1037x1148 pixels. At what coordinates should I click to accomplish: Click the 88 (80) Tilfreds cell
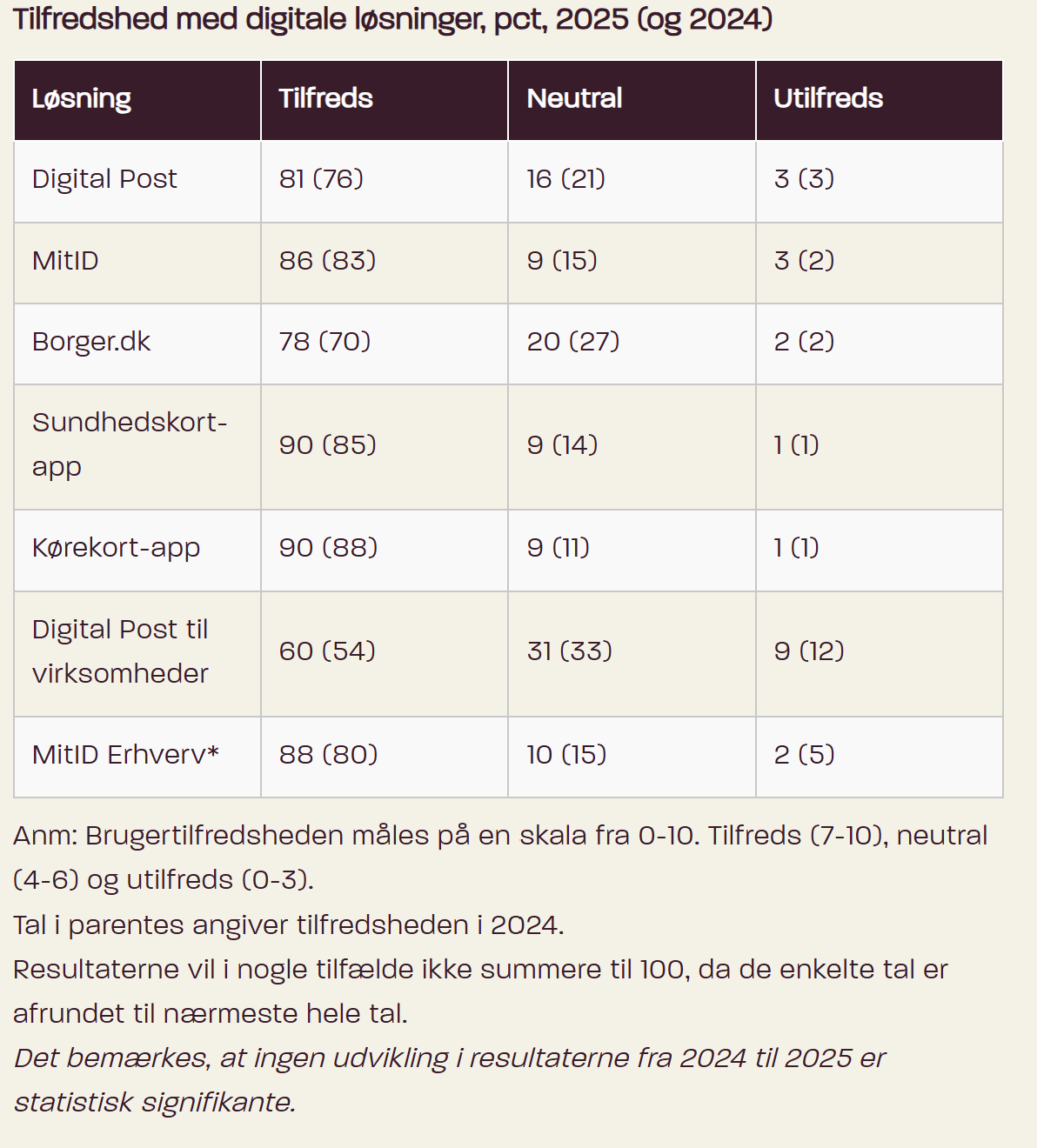328,754
